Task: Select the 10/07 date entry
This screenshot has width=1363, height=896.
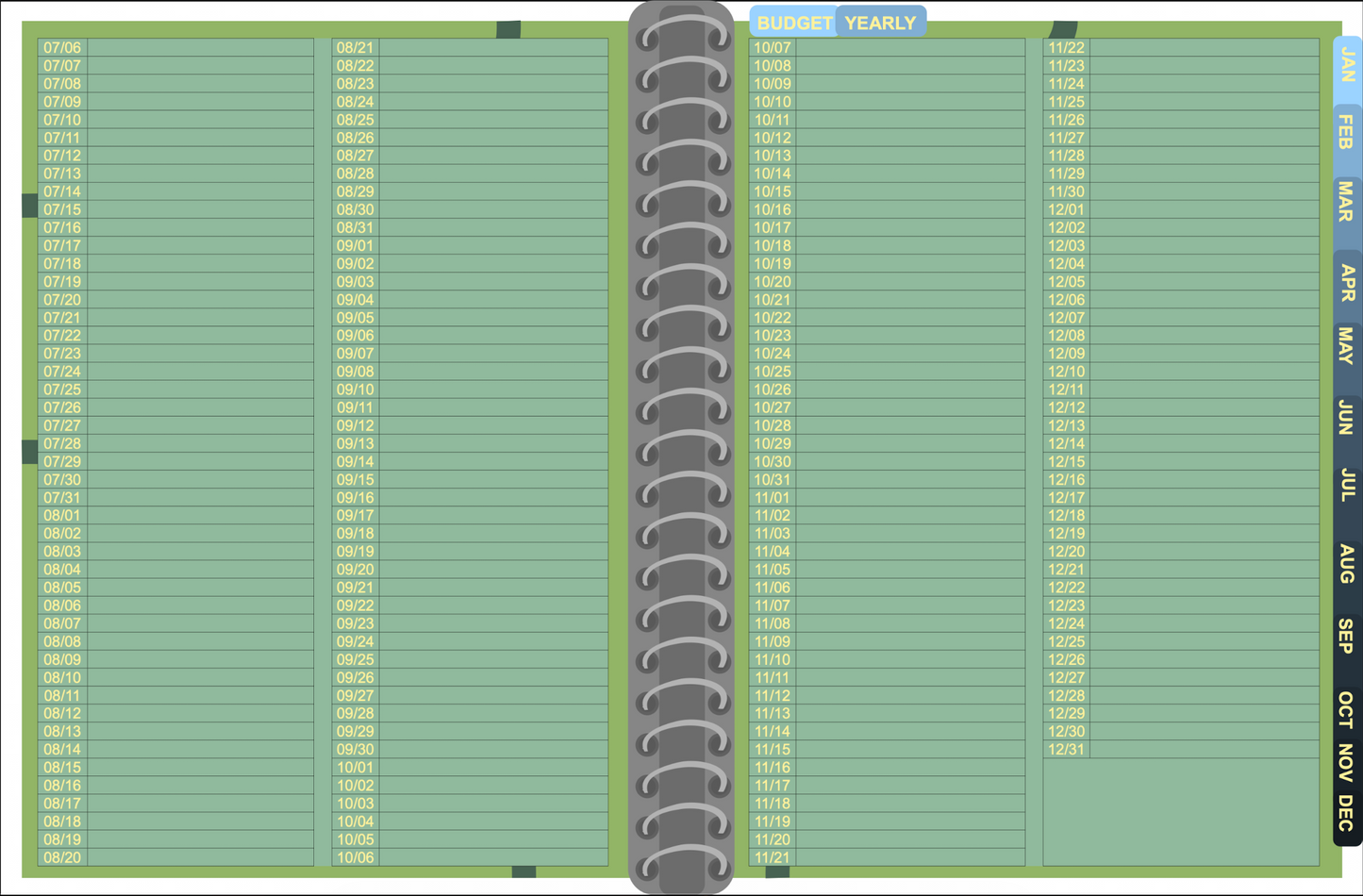Action: point(773,47)
